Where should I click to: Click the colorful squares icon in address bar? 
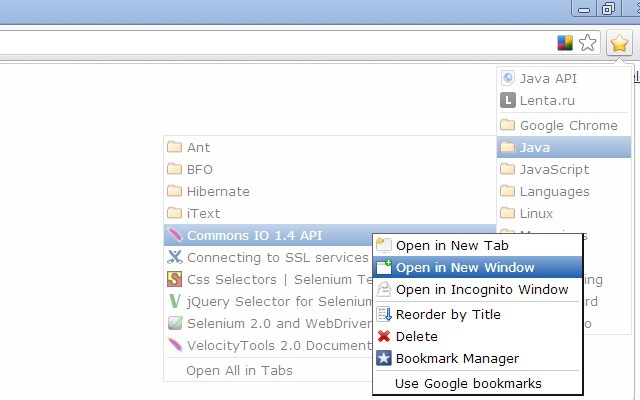565,43
